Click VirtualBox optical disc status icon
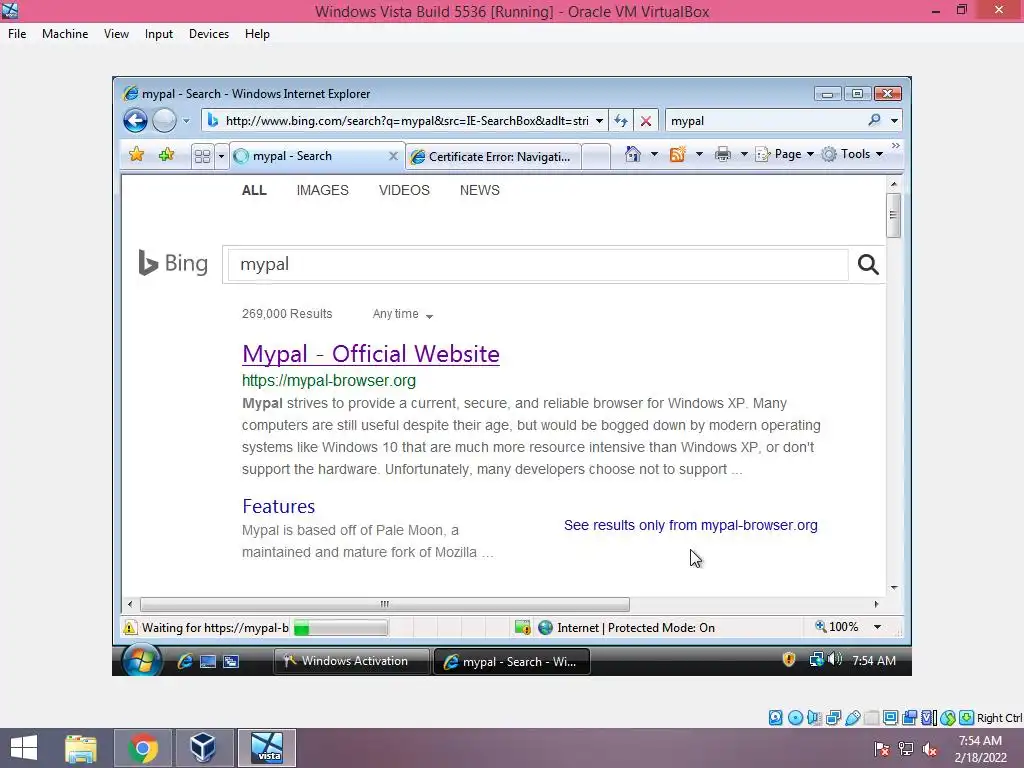This screenshot has height=768, width=1024. [795, 718]
